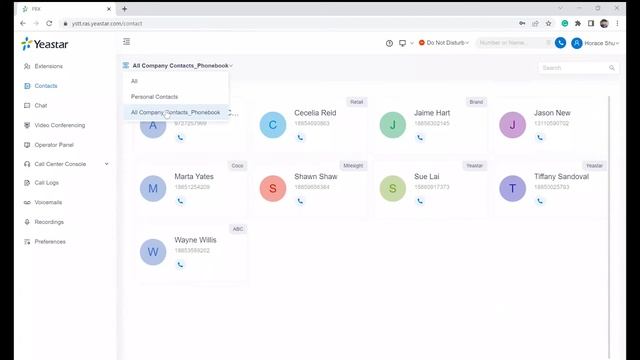640x360 pixels.
Task: Call Marta Yates via phone icon
Action: coord(180,201)
